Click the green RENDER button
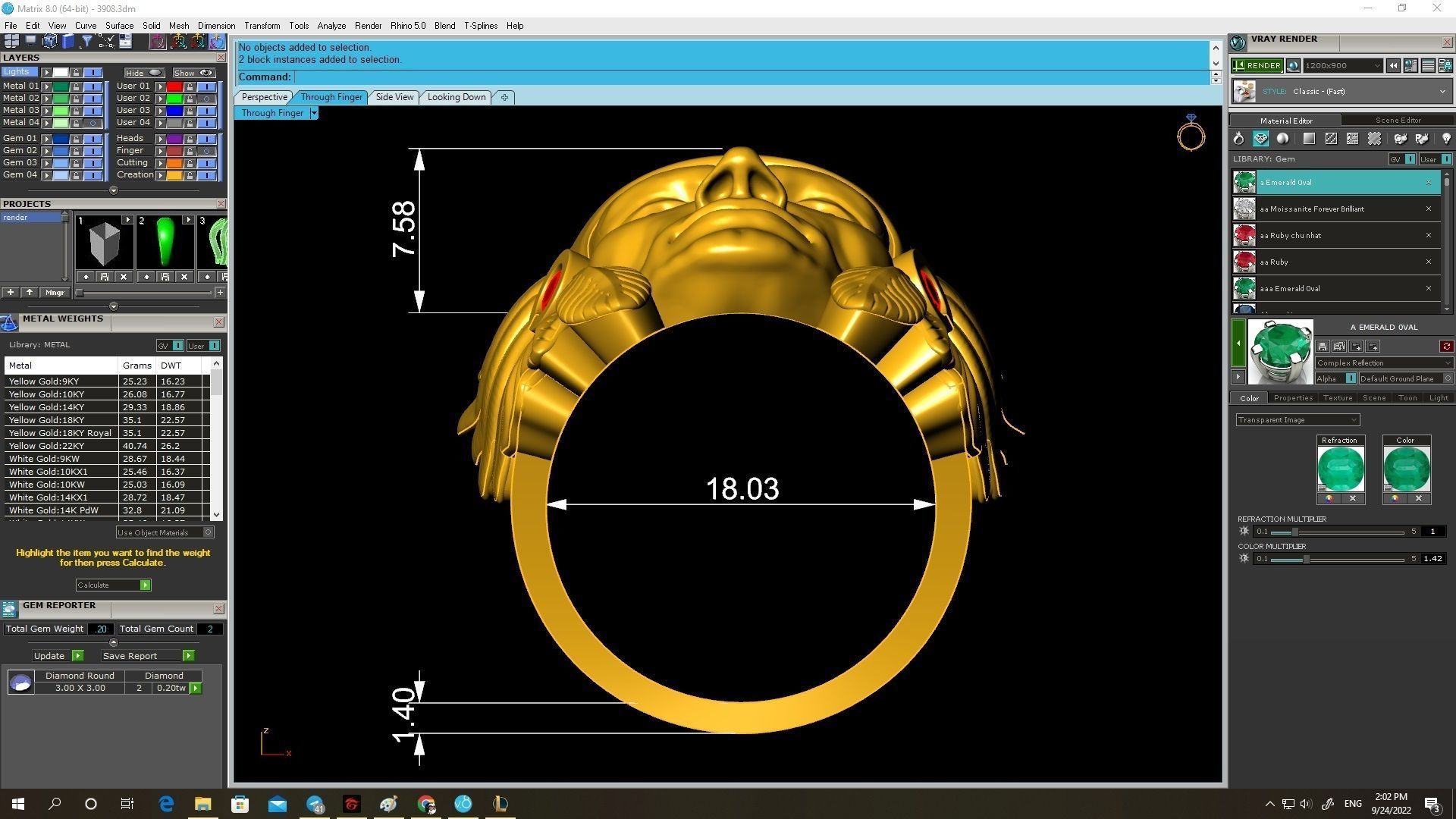The width and height of the screenshot is (1456, 819). point(1257,66)
